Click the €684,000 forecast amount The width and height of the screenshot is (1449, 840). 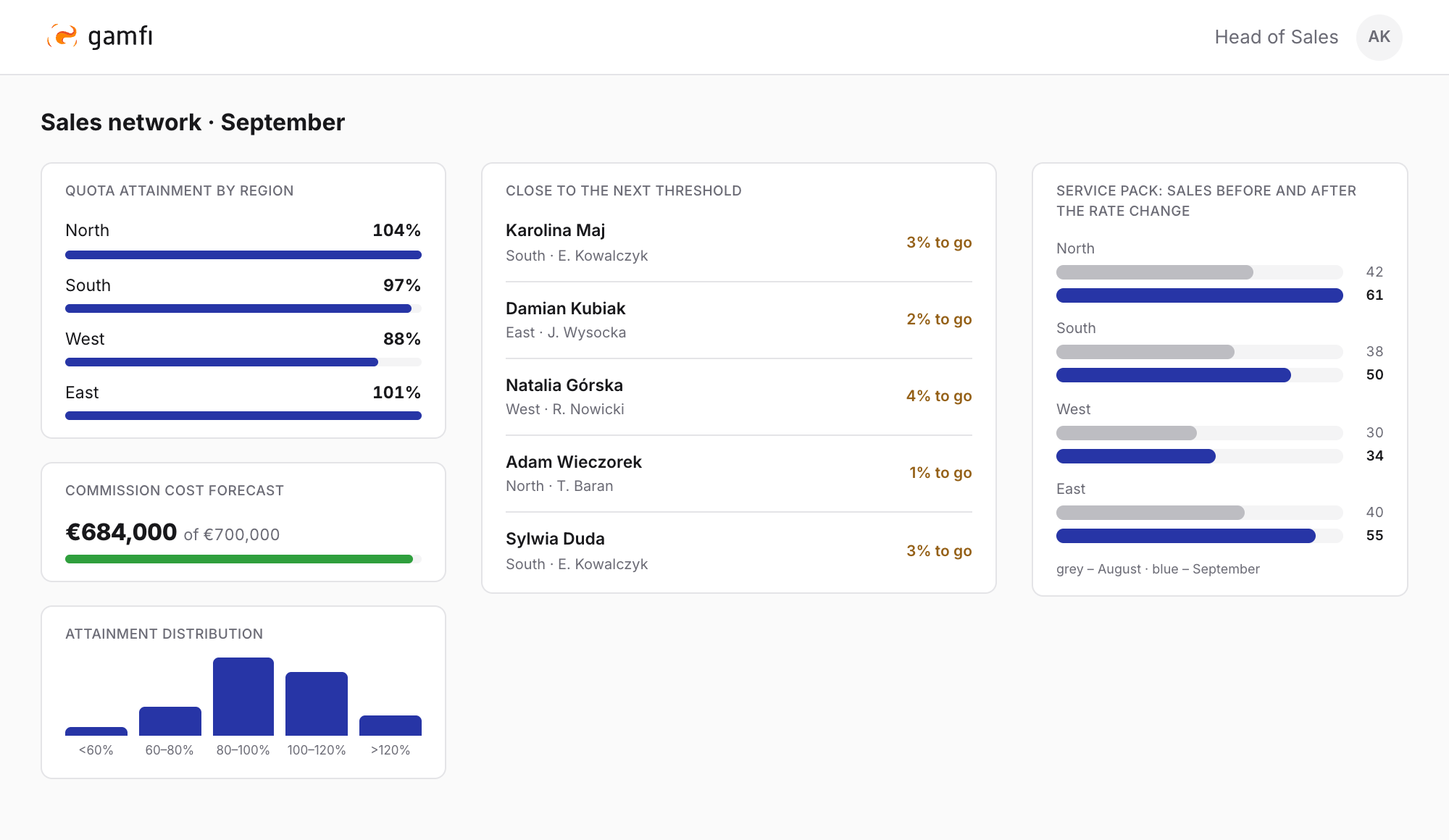[x=121, y=532]
